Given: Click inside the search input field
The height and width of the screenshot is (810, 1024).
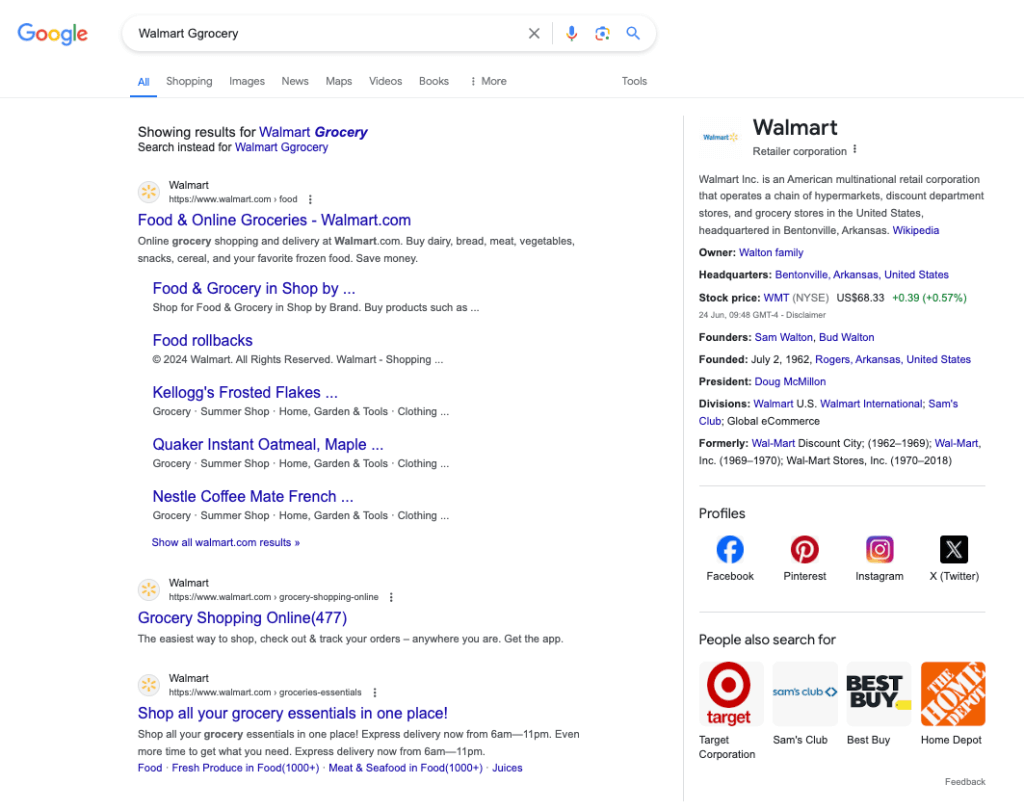Looking at the screenshot, I should pyautogui.click(x=300, y=33).
